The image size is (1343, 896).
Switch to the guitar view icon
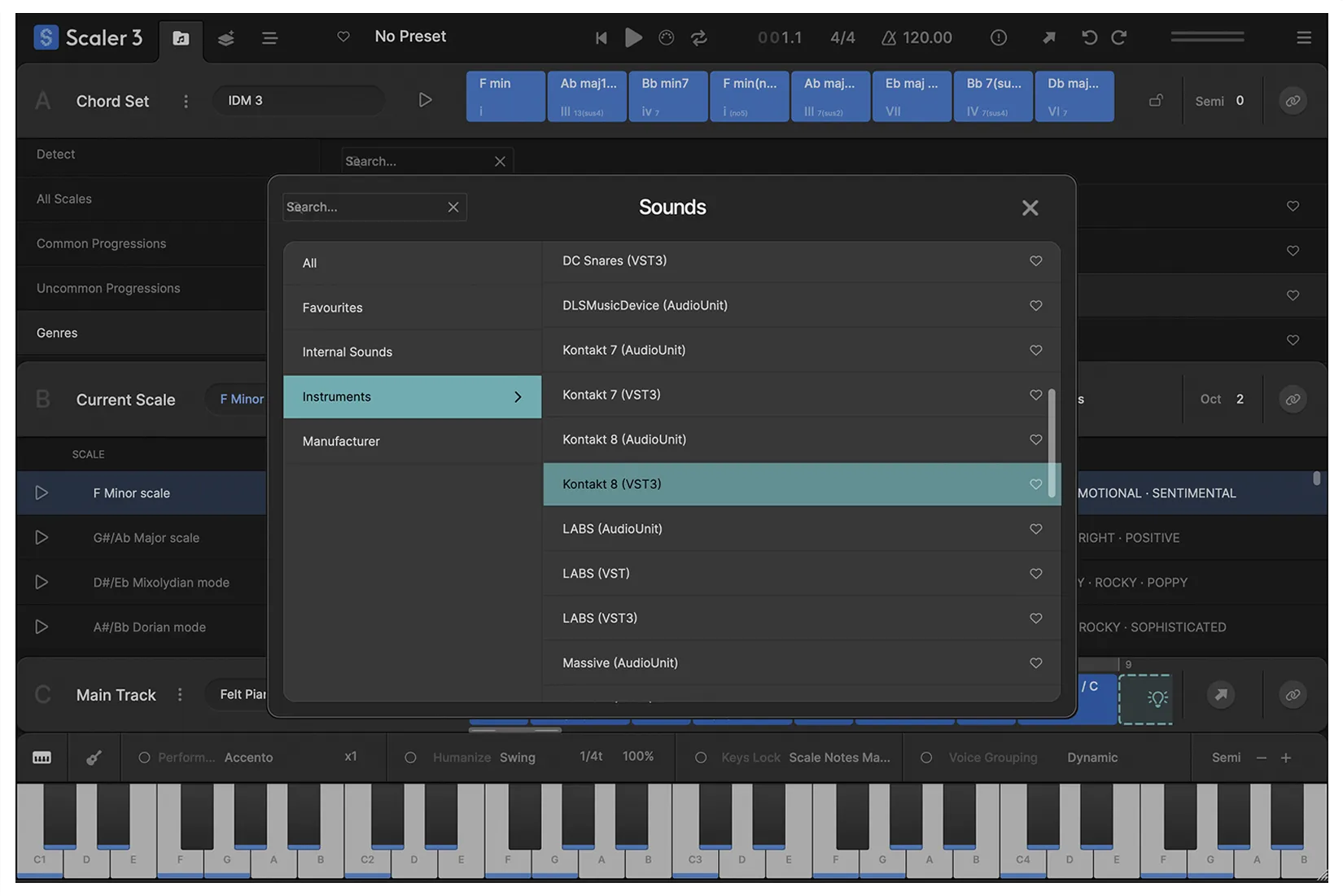[94, 758]
